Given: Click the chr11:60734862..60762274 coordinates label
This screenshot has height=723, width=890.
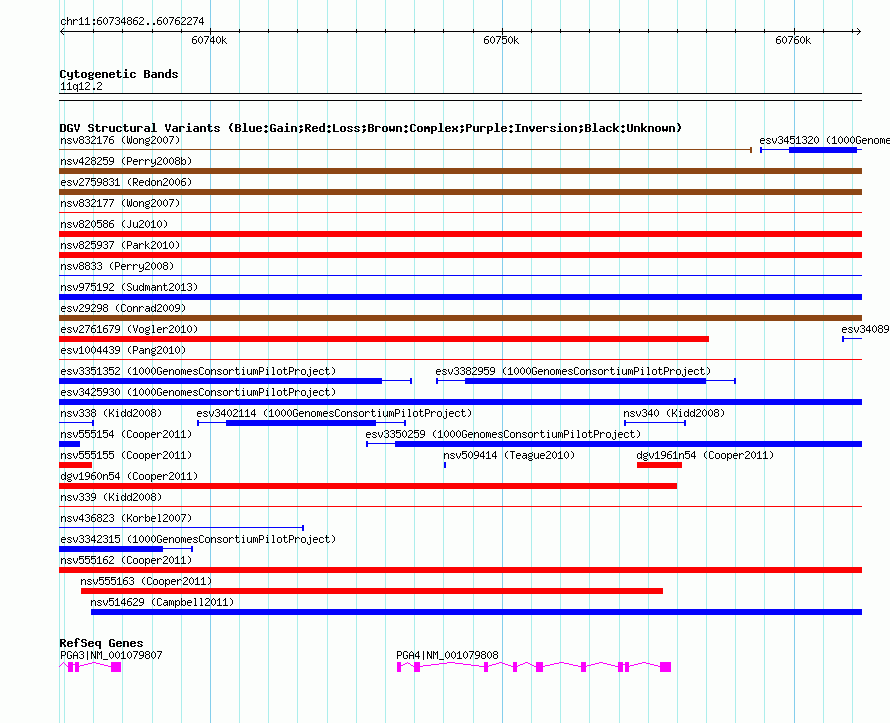Looking at the screenshot, I should [x=132, y=22].
